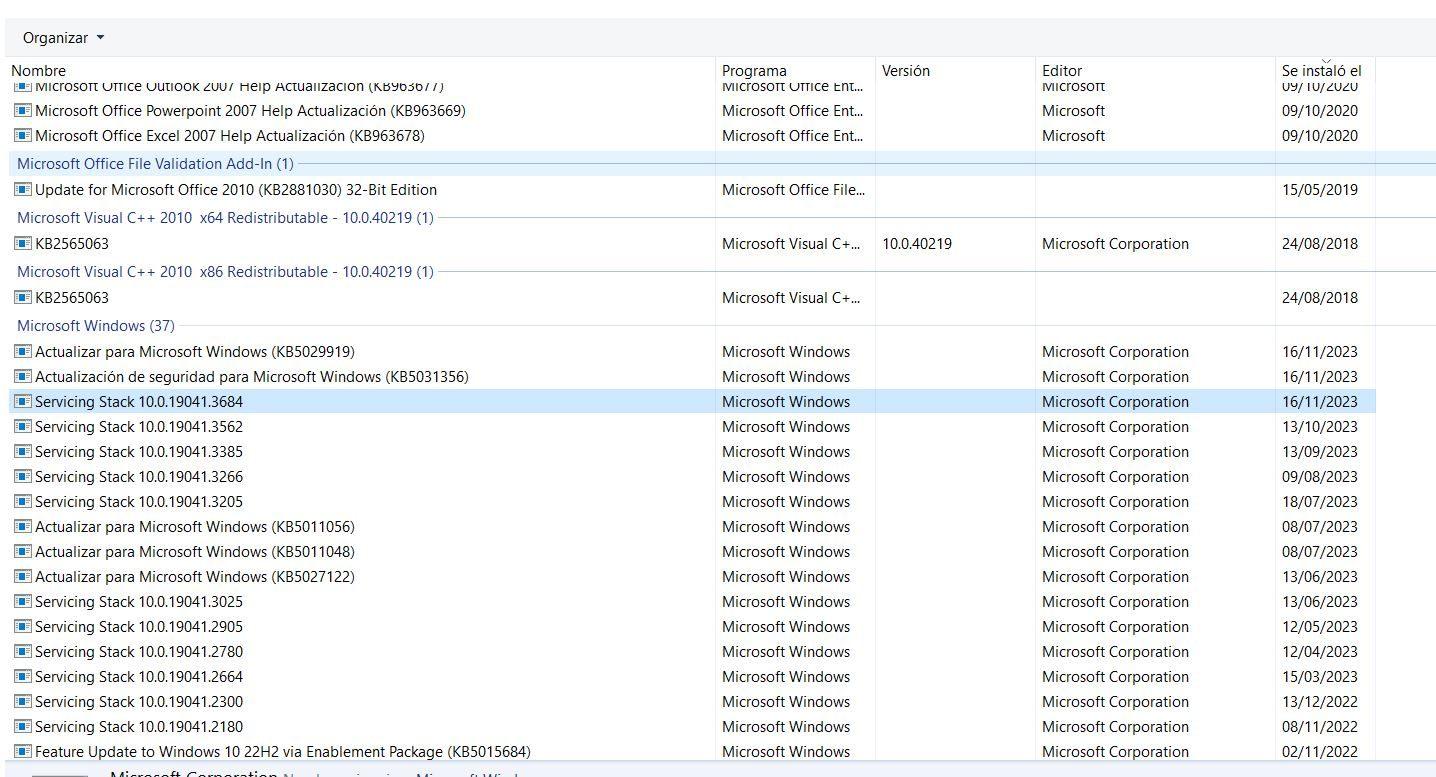Click the icon beside Update for Microsoft Office 2010
Screen dimensions: 1436x777
[x=22, y=189]
